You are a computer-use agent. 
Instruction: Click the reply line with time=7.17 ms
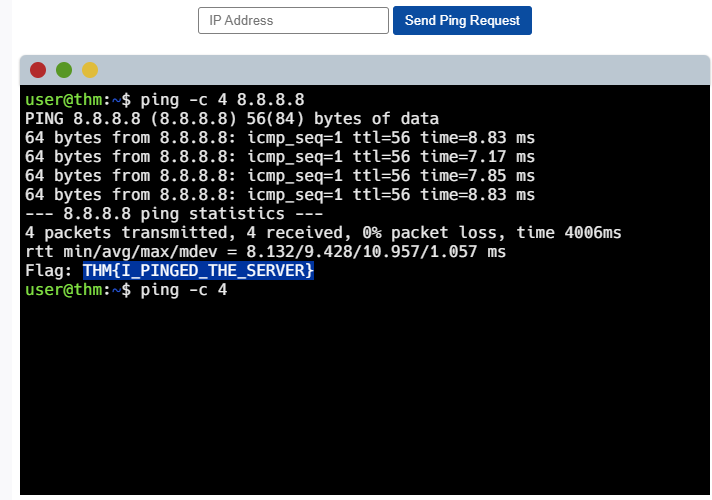click(280, 157)
